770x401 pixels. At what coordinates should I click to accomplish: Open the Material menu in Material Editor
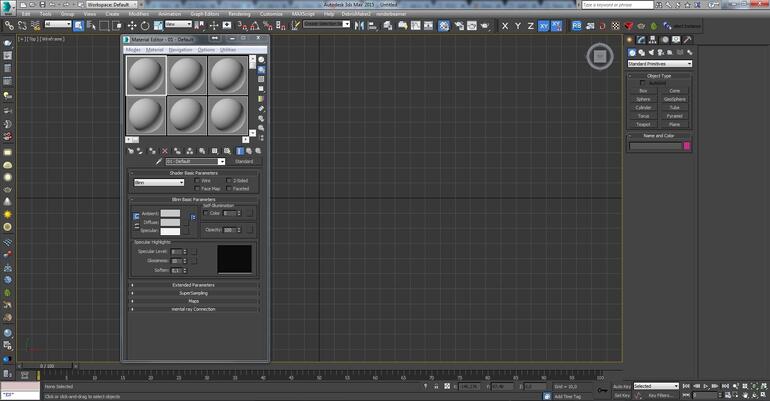click(154, 50)
